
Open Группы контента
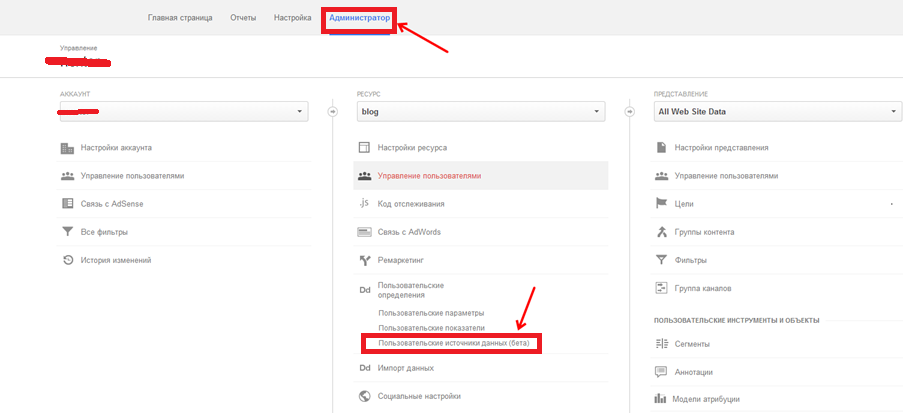704,232
